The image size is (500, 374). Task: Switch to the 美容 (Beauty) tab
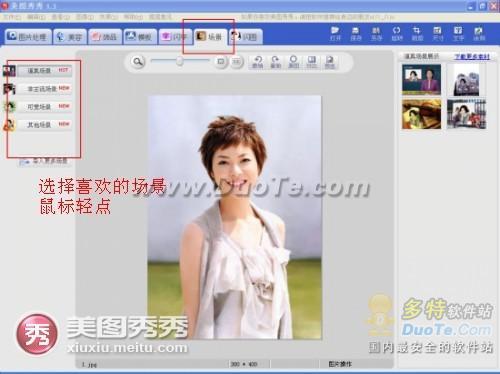pos(69,37)
